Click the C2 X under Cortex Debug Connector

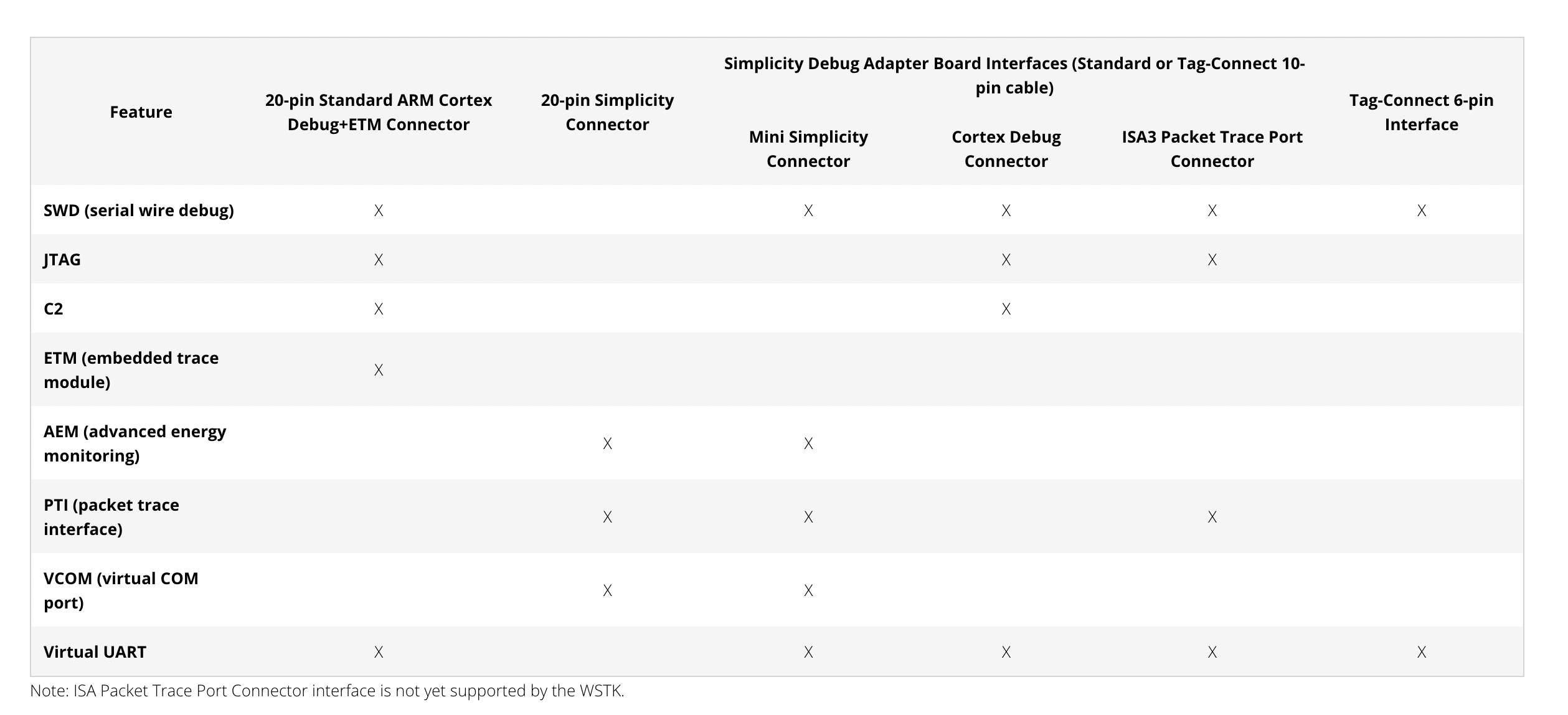point(1006,309)
